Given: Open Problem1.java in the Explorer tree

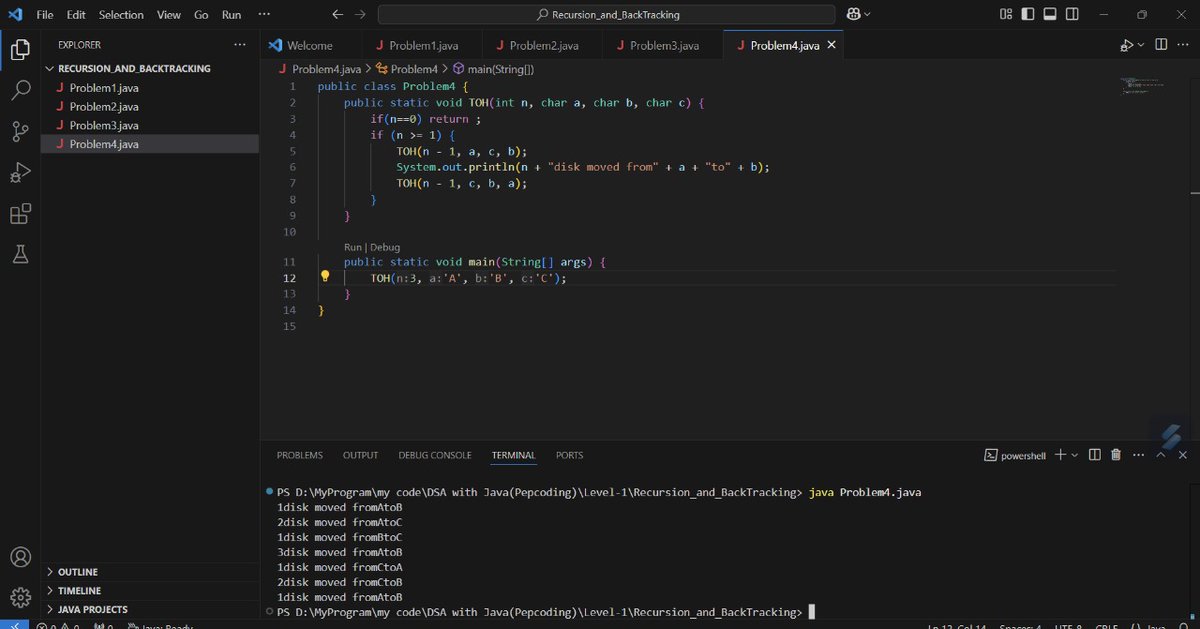Looking at the screenshot, I should [x=150, y=88].
